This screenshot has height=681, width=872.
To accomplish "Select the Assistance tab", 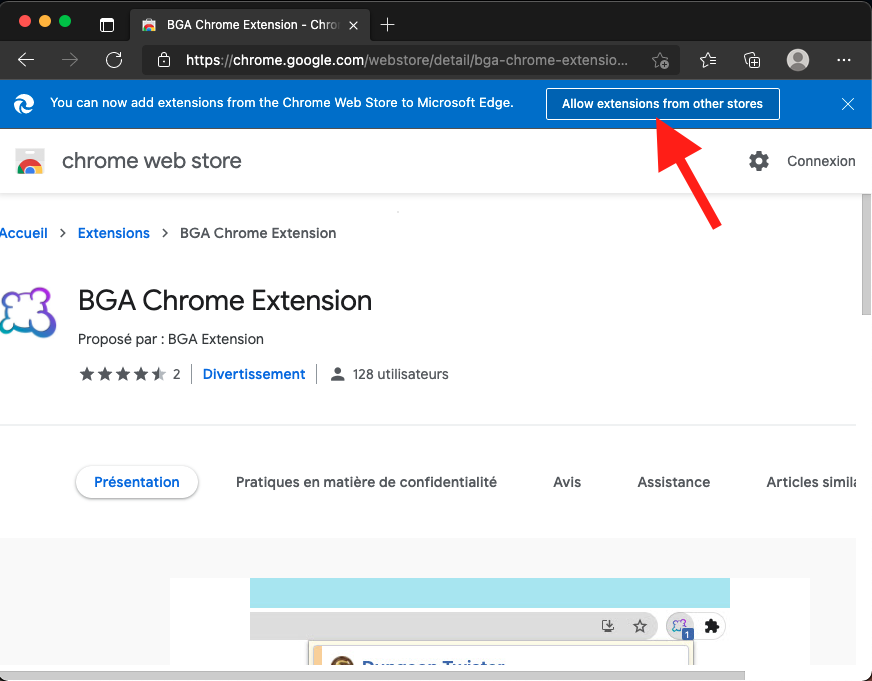I will click(673, 482).
